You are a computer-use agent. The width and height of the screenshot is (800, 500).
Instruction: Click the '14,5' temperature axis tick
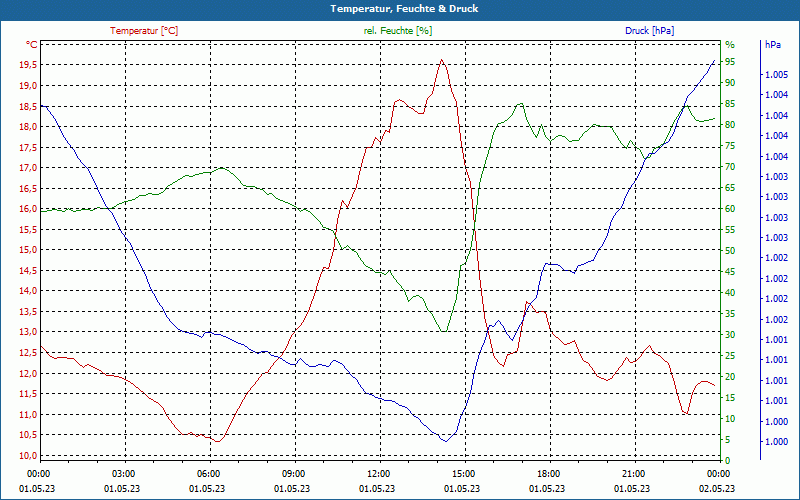click(x=28, y=271)
